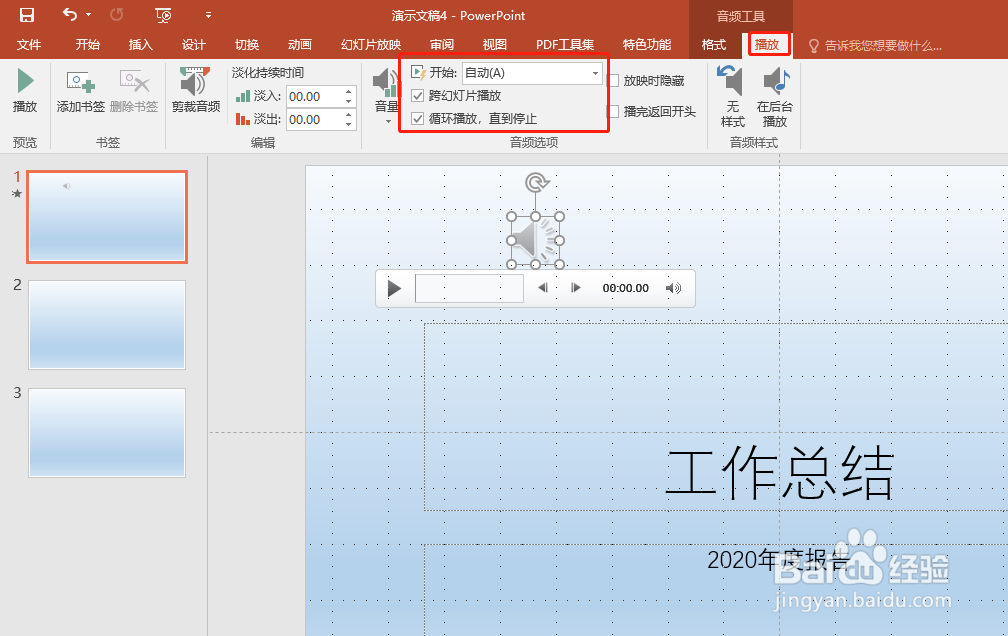Open the 文件 menu
Image resolution: width=1008 pixels, height=636 pixels.
coord(28,44)
